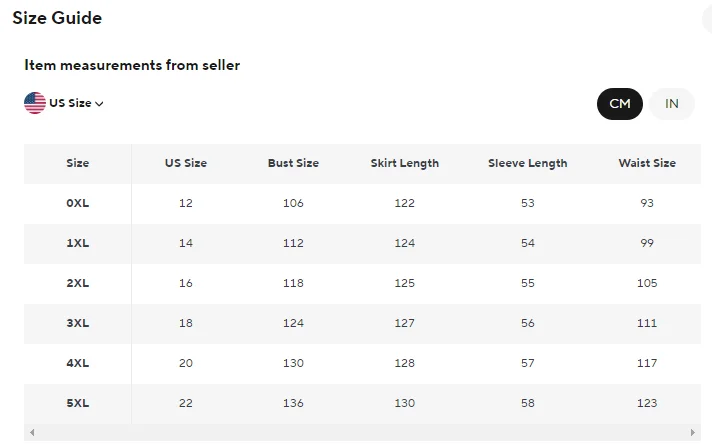Select the 3XL row label
The image size is (712, 445).
click(x=77, y=323)
